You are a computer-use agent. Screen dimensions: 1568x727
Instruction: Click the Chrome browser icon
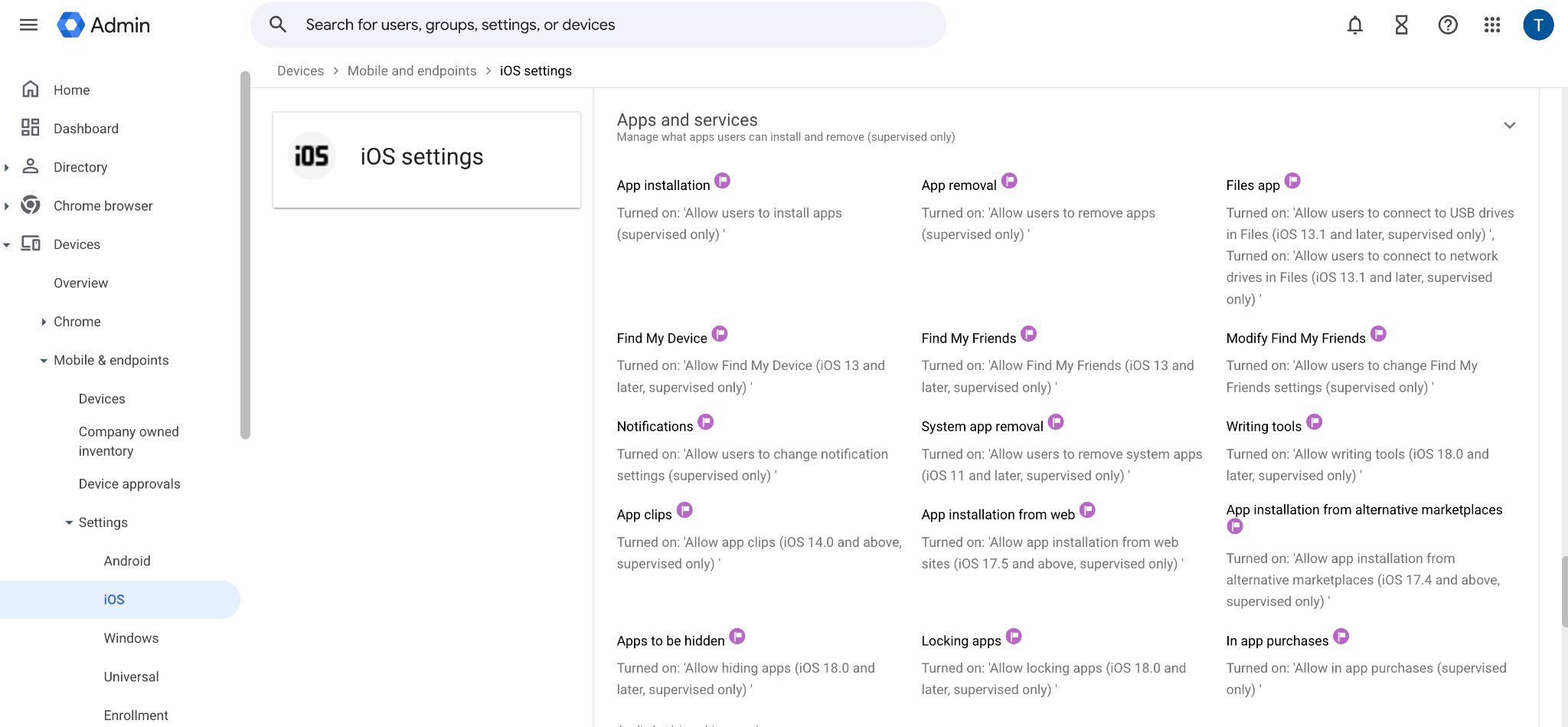point(31,205)
